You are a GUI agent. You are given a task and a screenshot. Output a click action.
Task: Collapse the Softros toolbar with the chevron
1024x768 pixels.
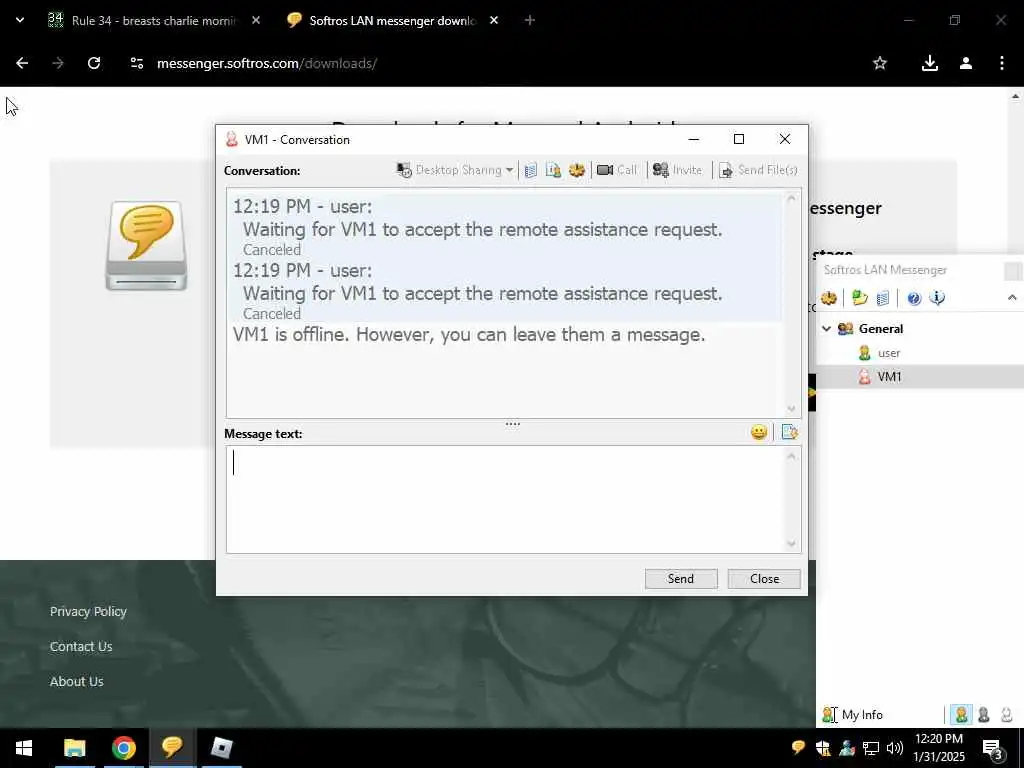[1012, 298]
